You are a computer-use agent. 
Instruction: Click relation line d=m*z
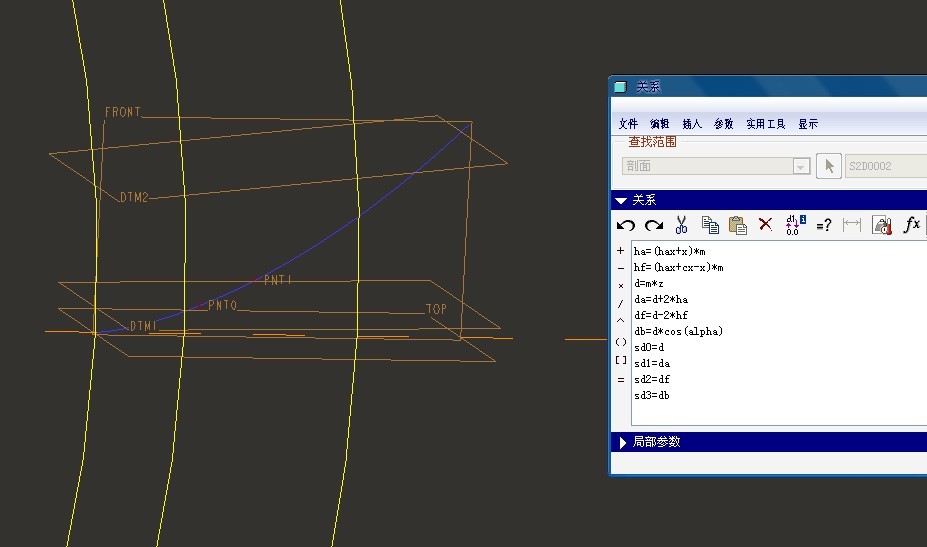[x=649, y=284]
